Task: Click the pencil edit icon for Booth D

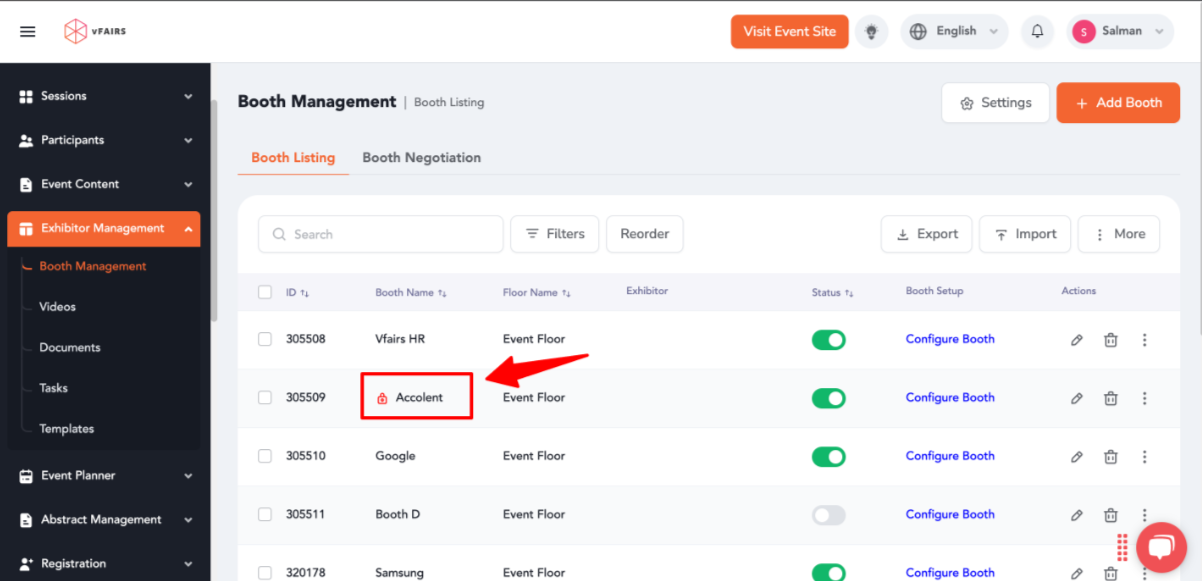Action: (x=1077, y=515)
